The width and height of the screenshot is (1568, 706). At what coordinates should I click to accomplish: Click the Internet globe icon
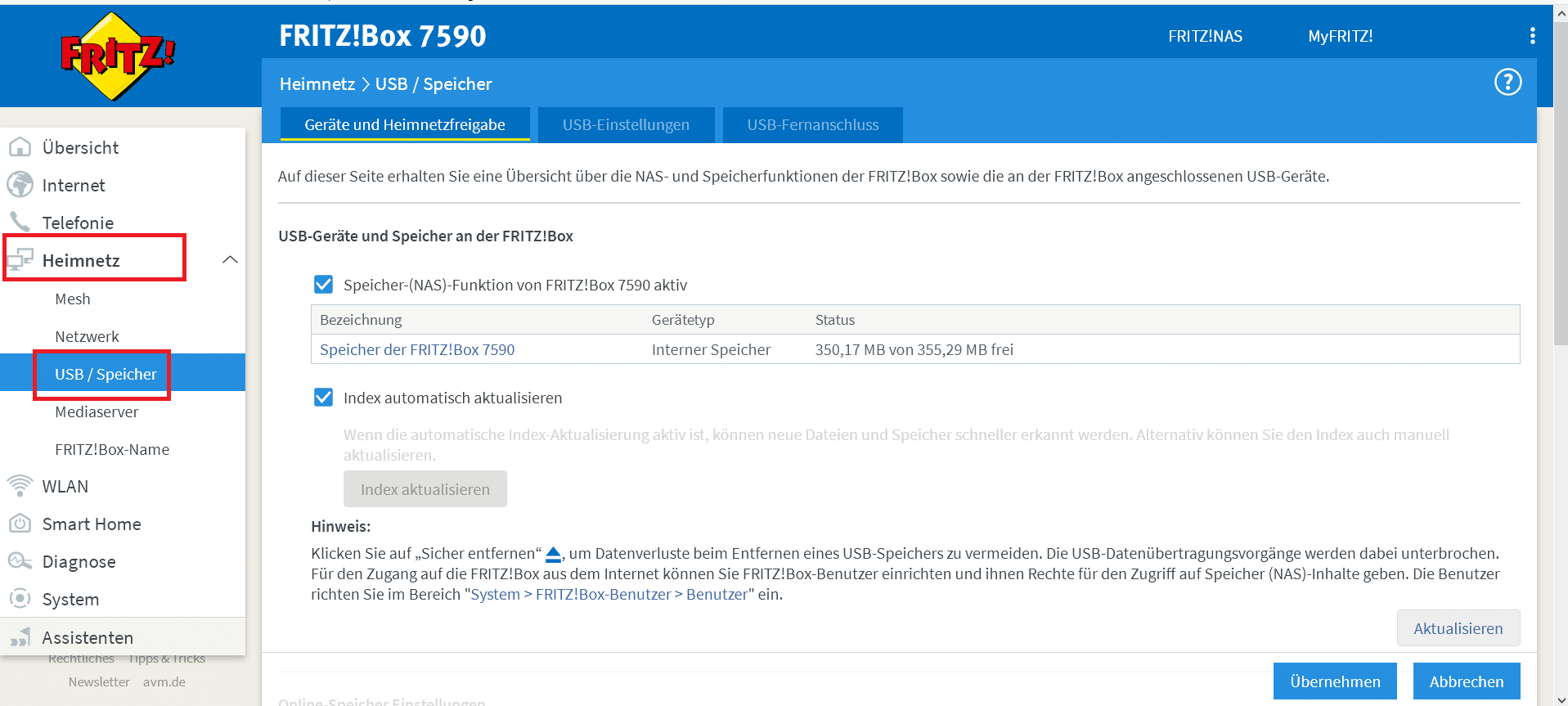click(x=20, y=185)
